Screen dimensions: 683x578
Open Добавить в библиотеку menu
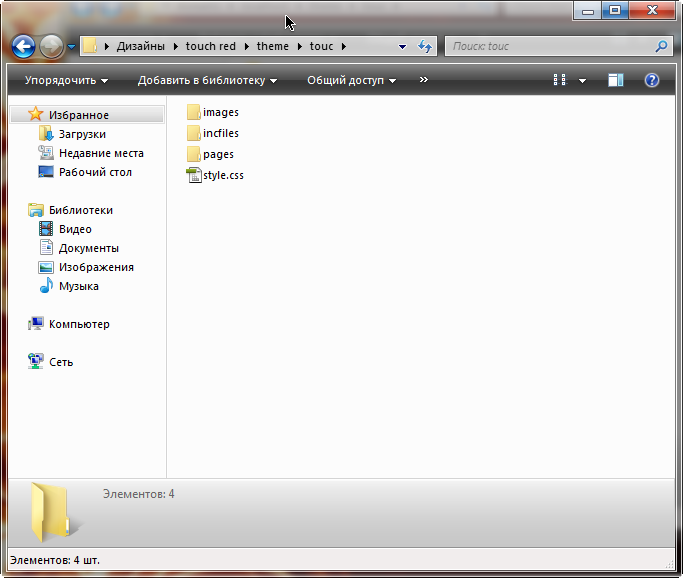[x=207, y=80]
